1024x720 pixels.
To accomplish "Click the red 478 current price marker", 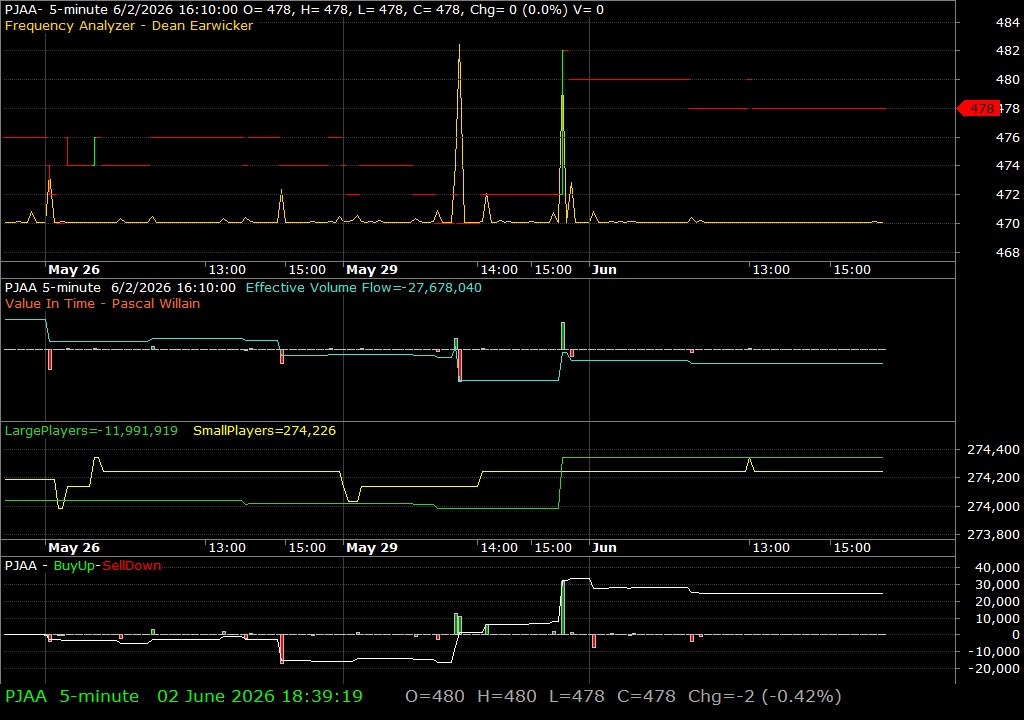I will pos(979,108).
